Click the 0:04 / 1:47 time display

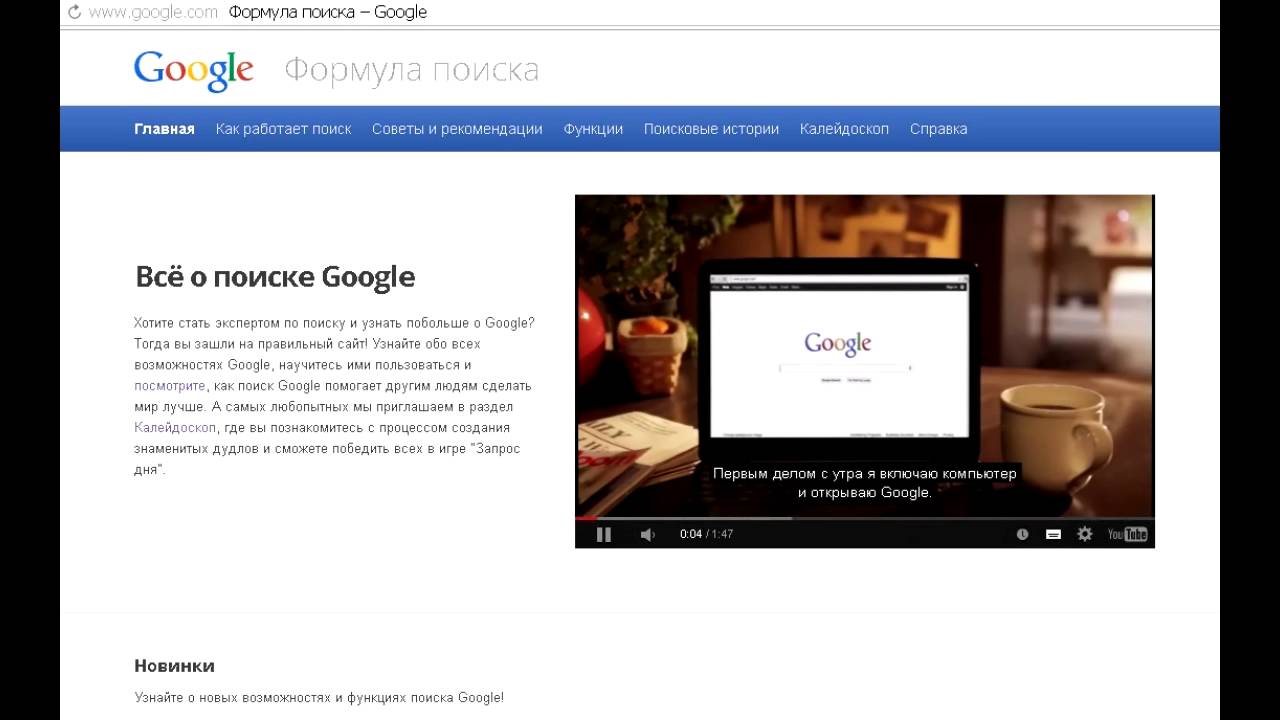(706, 534)
